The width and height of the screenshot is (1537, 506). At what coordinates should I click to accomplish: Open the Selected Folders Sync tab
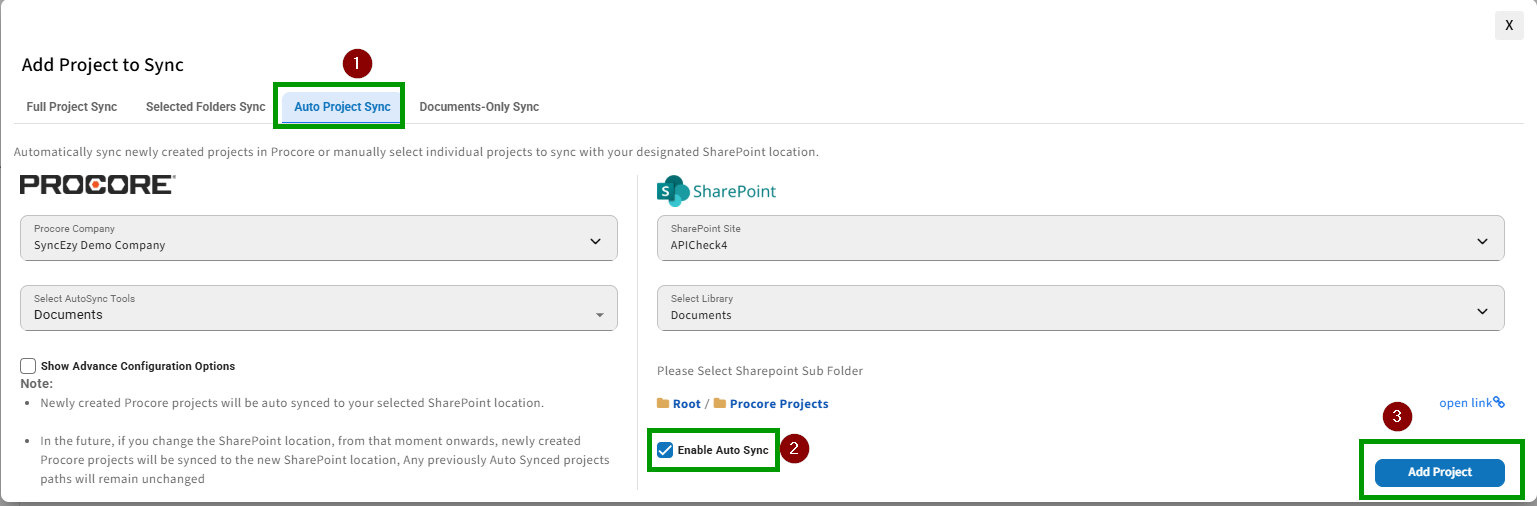pyautogui.click(x=205, y=107)
